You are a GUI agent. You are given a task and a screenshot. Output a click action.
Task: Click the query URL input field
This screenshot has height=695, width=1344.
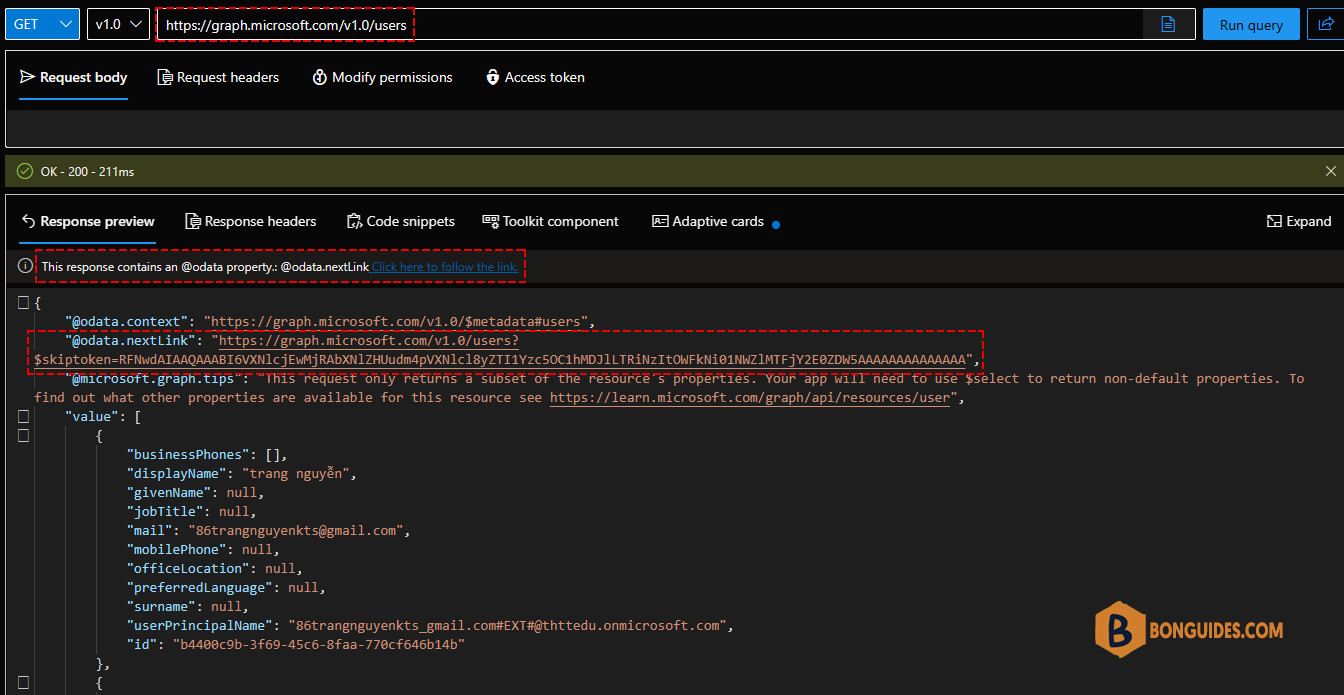pyautogui.click(x=648, y=25)
